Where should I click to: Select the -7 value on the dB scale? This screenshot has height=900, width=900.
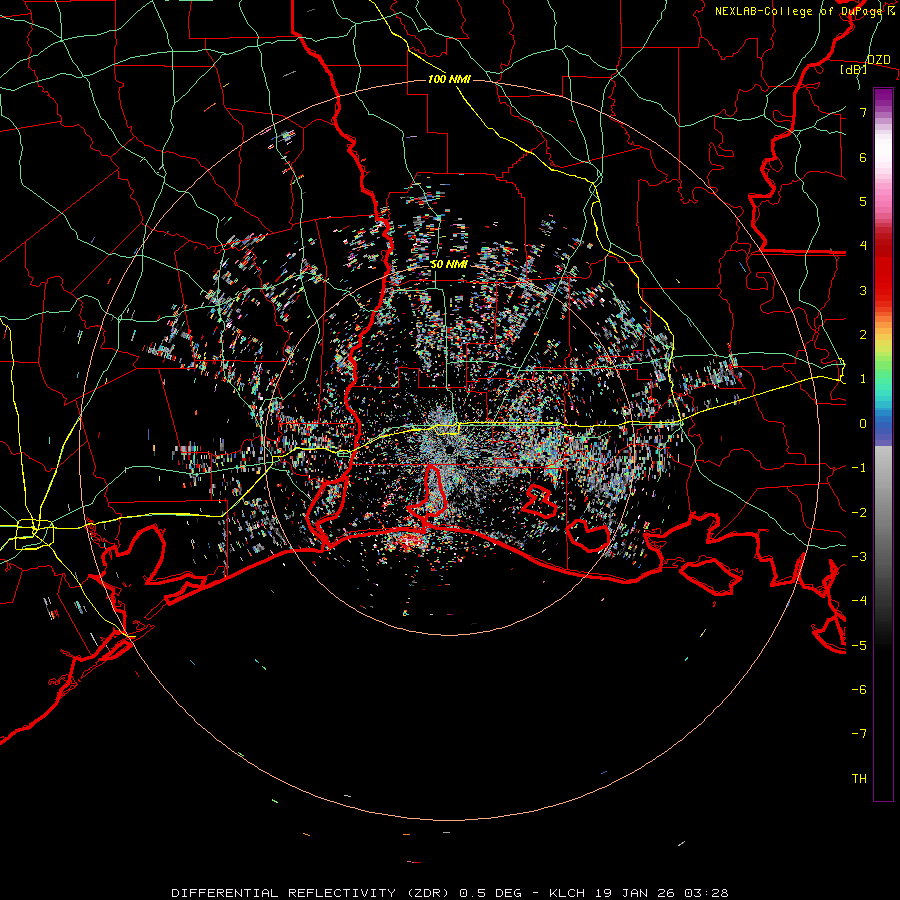859,734
